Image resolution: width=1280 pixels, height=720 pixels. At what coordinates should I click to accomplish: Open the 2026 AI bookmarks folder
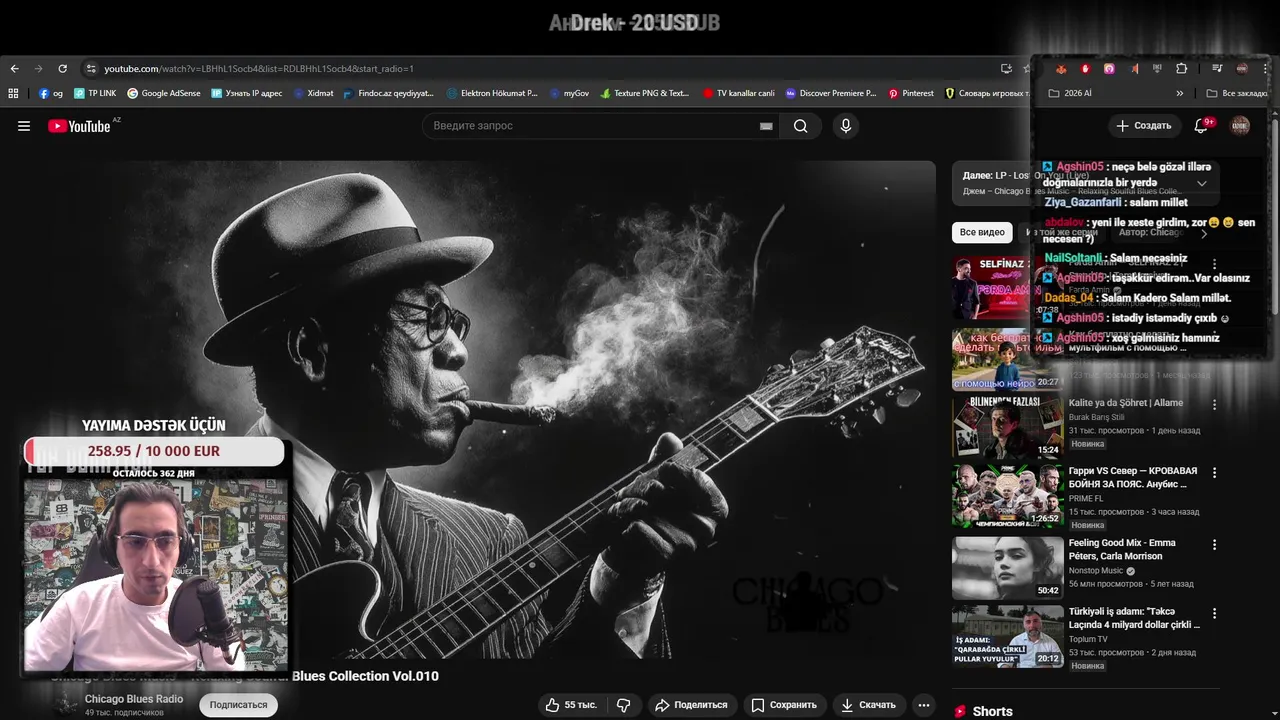tap(1070, 93)
